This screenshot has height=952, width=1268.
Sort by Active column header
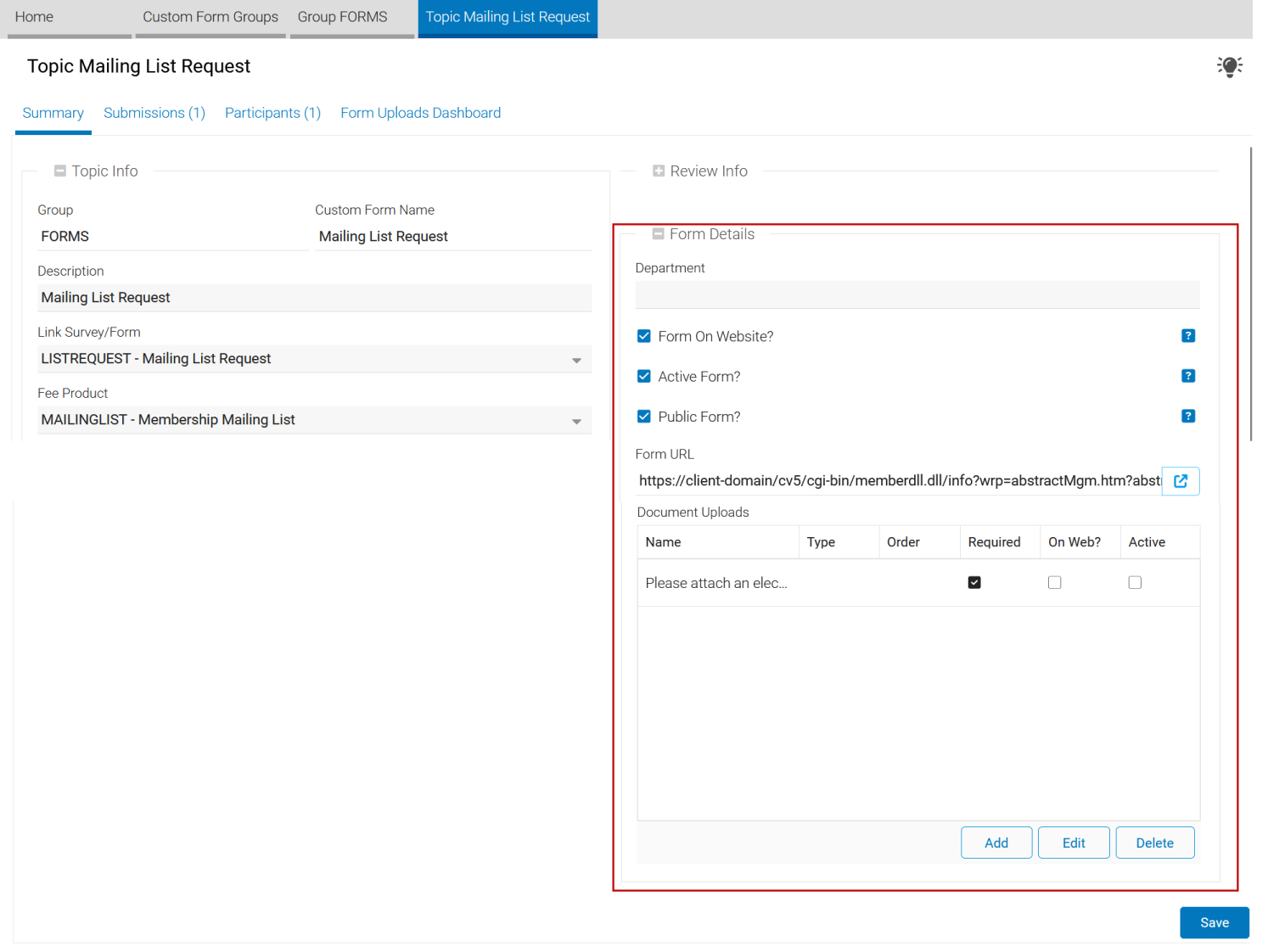(x=1160, y=542)
